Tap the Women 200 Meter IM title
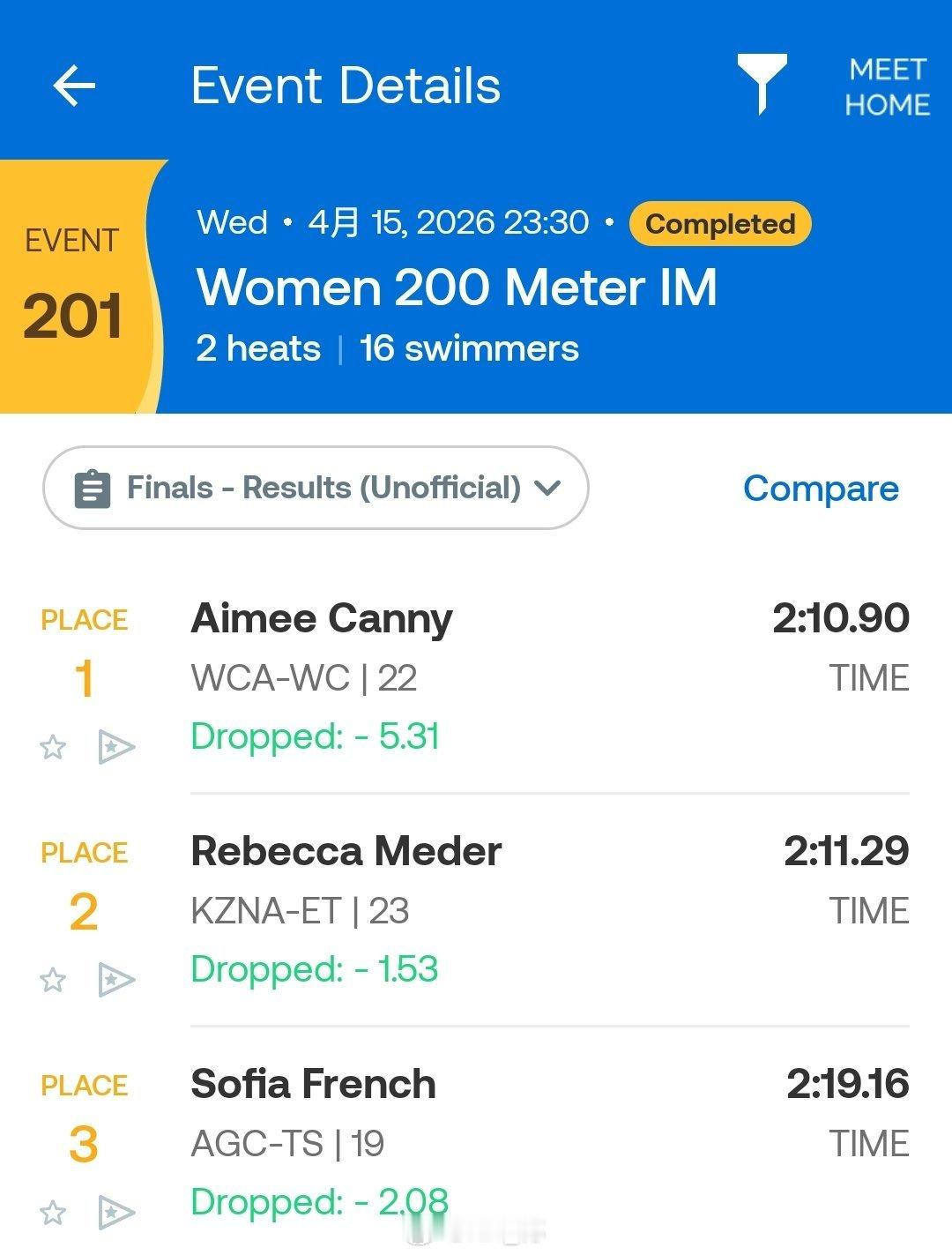The image size is (952, 1255). point(457,288)
